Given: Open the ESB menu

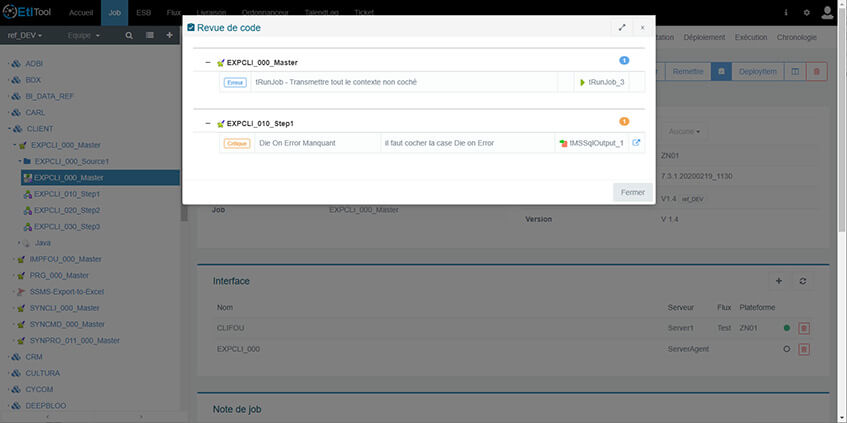Looking at the screenshot, I should click(143, 12).
